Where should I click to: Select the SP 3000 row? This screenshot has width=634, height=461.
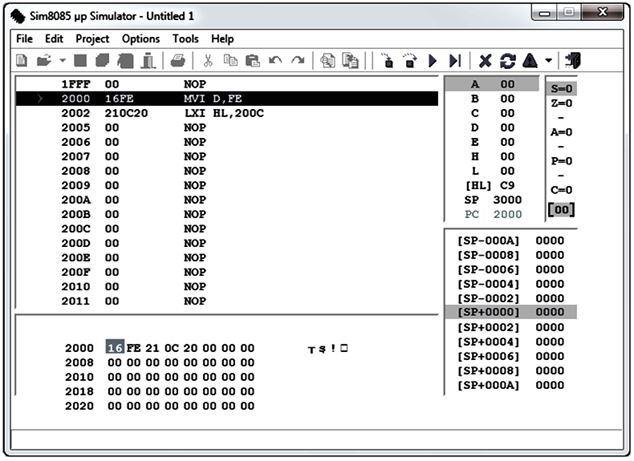pyautogui.click(x=492, y=200)
